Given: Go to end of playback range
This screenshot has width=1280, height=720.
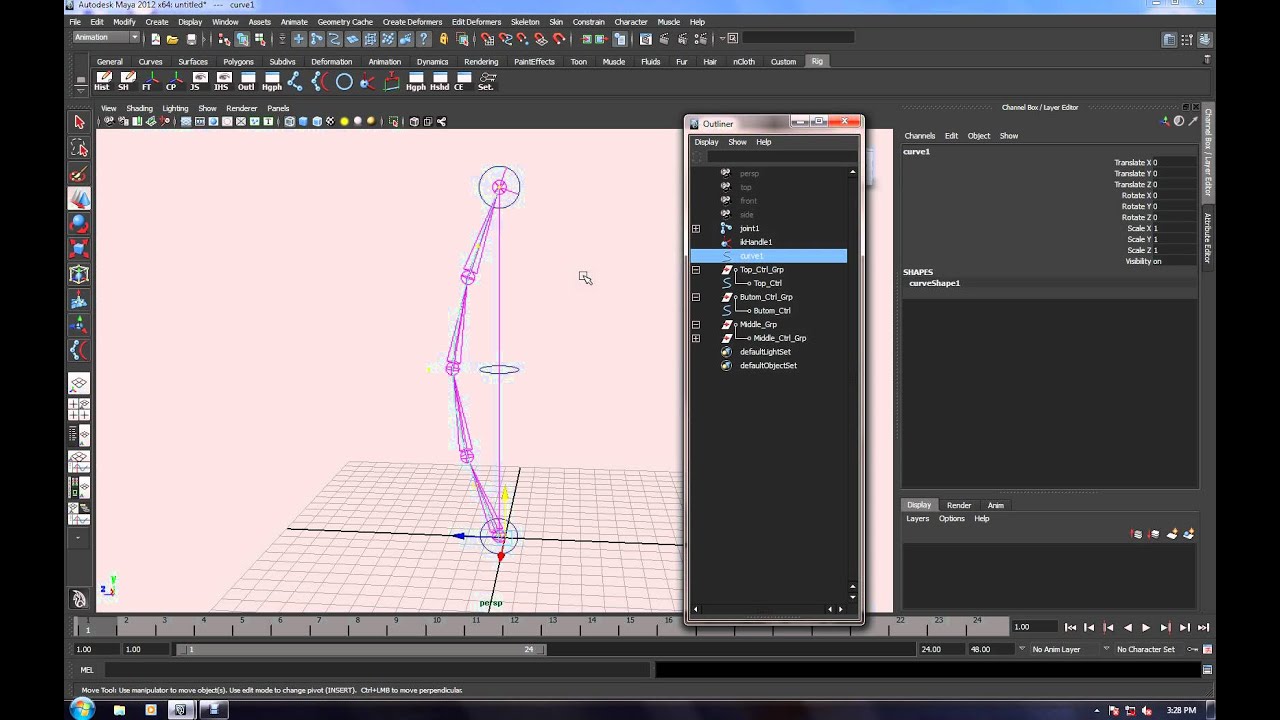Looking at the screenshot, I should (1203, 627).
